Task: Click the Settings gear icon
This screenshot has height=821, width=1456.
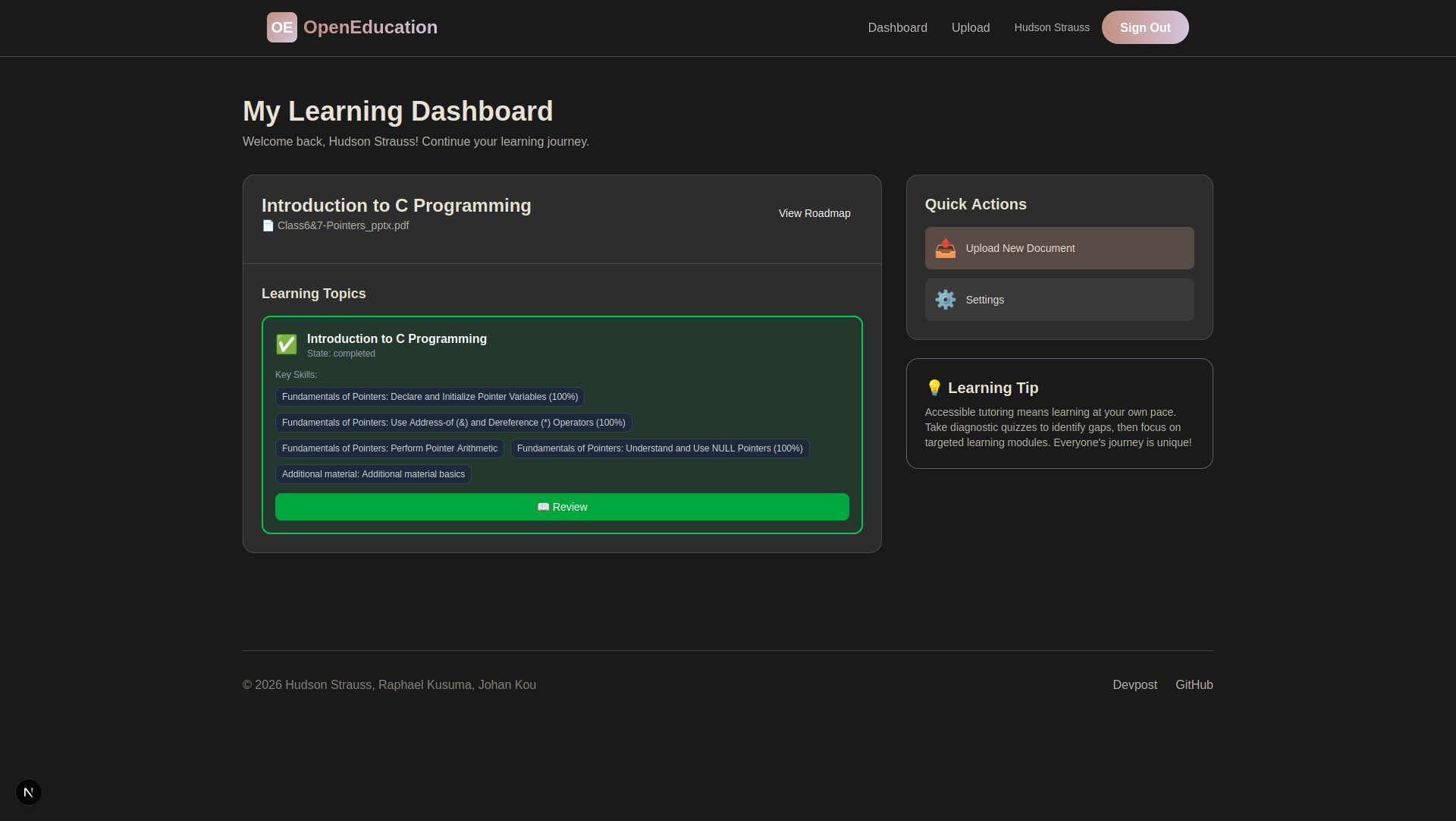Action: pyautogui.click(x=945, y=300)
